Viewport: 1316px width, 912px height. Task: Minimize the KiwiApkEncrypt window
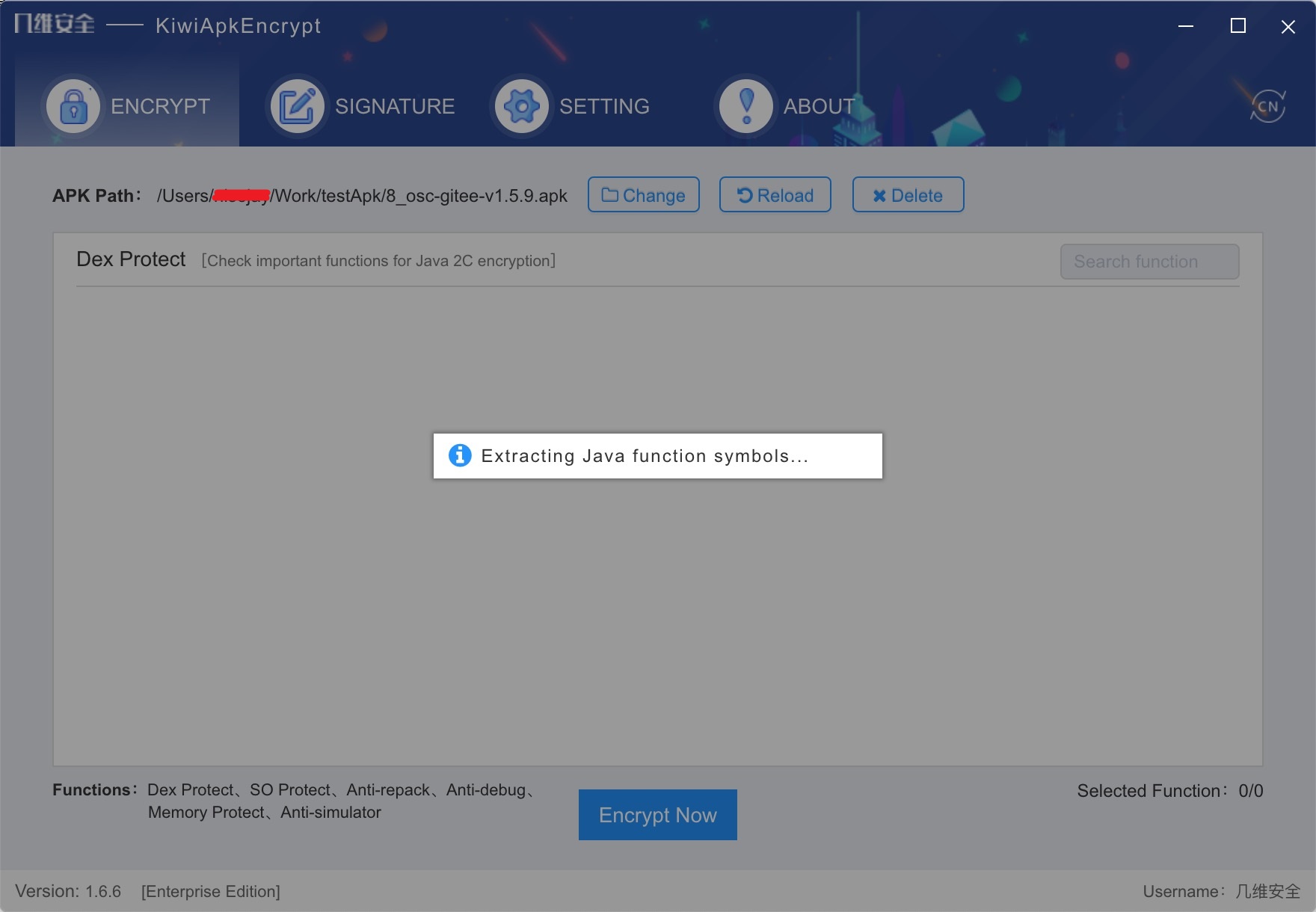pos(1186,26)
